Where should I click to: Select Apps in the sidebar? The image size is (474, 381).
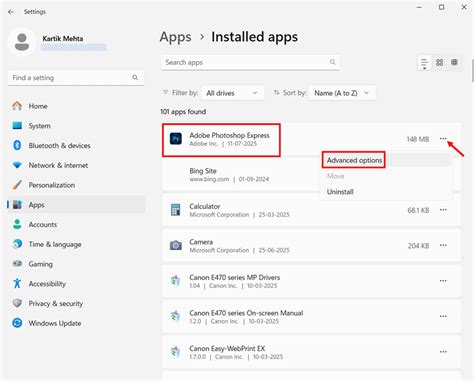coord(76,205)
